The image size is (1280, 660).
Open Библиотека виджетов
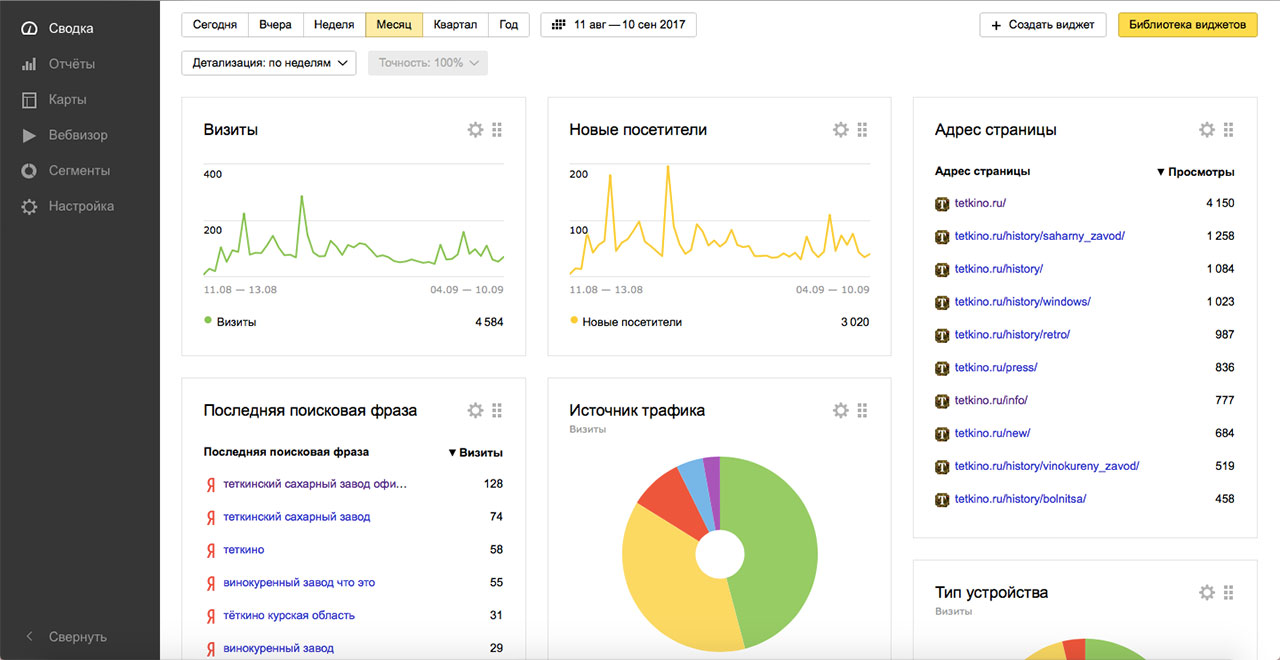(x=1187, y=24)
